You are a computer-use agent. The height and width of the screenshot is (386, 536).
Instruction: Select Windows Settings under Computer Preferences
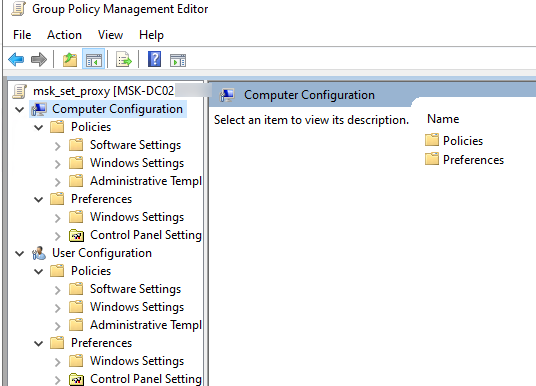click(x=137, y=217)
